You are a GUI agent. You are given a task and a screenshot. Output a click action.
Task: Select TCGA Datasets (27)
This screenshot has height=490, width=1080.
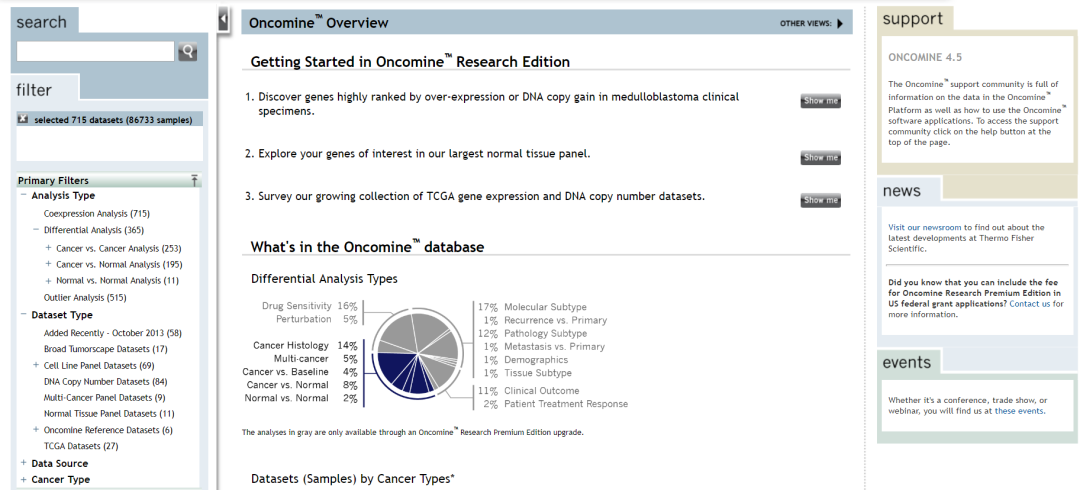[81, 446]
